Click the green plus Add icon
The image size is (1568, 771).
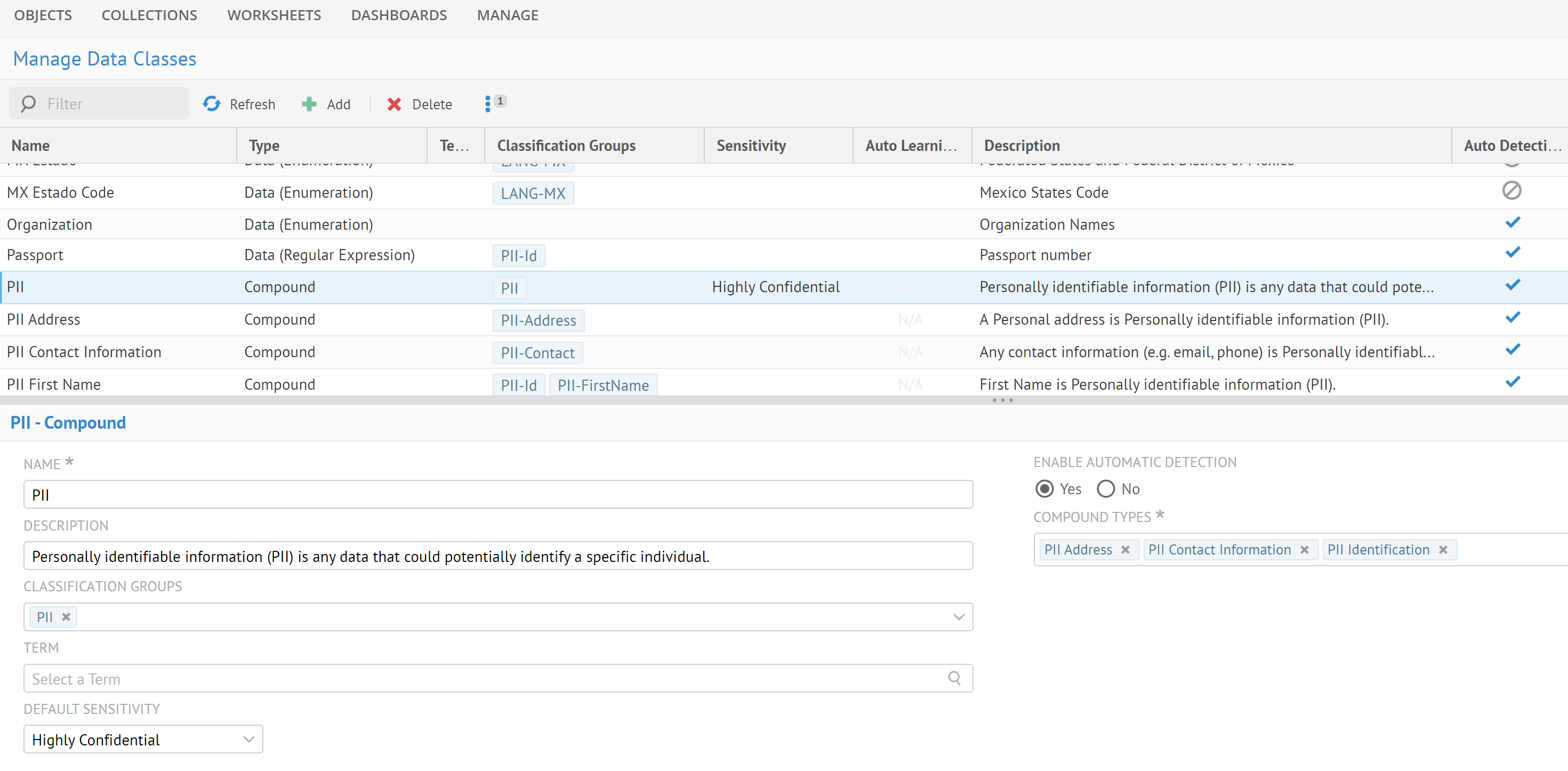(309, 104)
